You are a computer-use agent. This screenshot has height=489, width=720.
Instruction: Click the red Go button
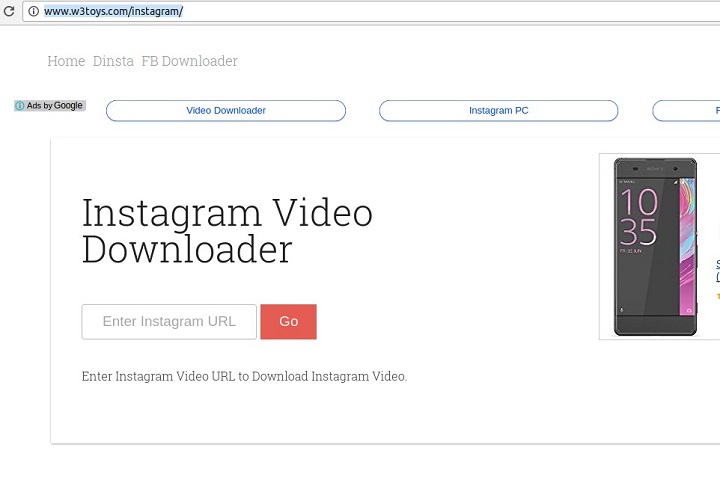[x=288, y=321]
